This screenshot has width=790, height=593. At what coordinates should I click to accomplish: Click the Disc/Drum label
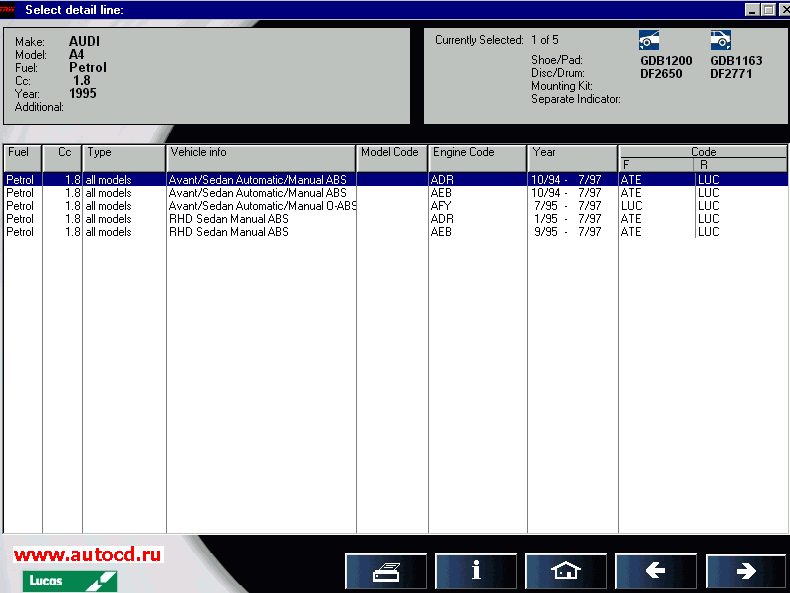(558, 73)
